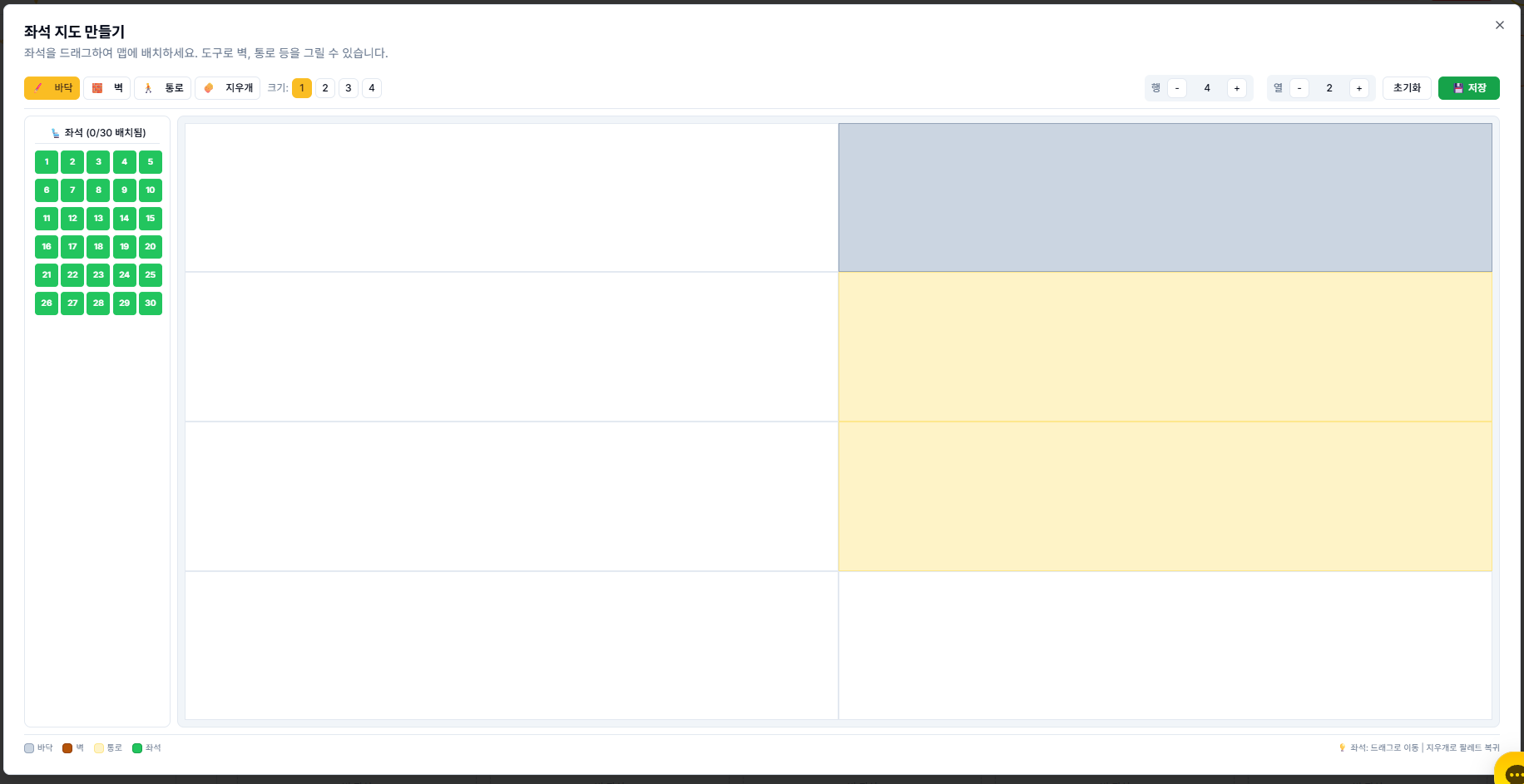Pick seat number 1 from palette
This screenshot has width=1524, height=784.
click(47, 162)
